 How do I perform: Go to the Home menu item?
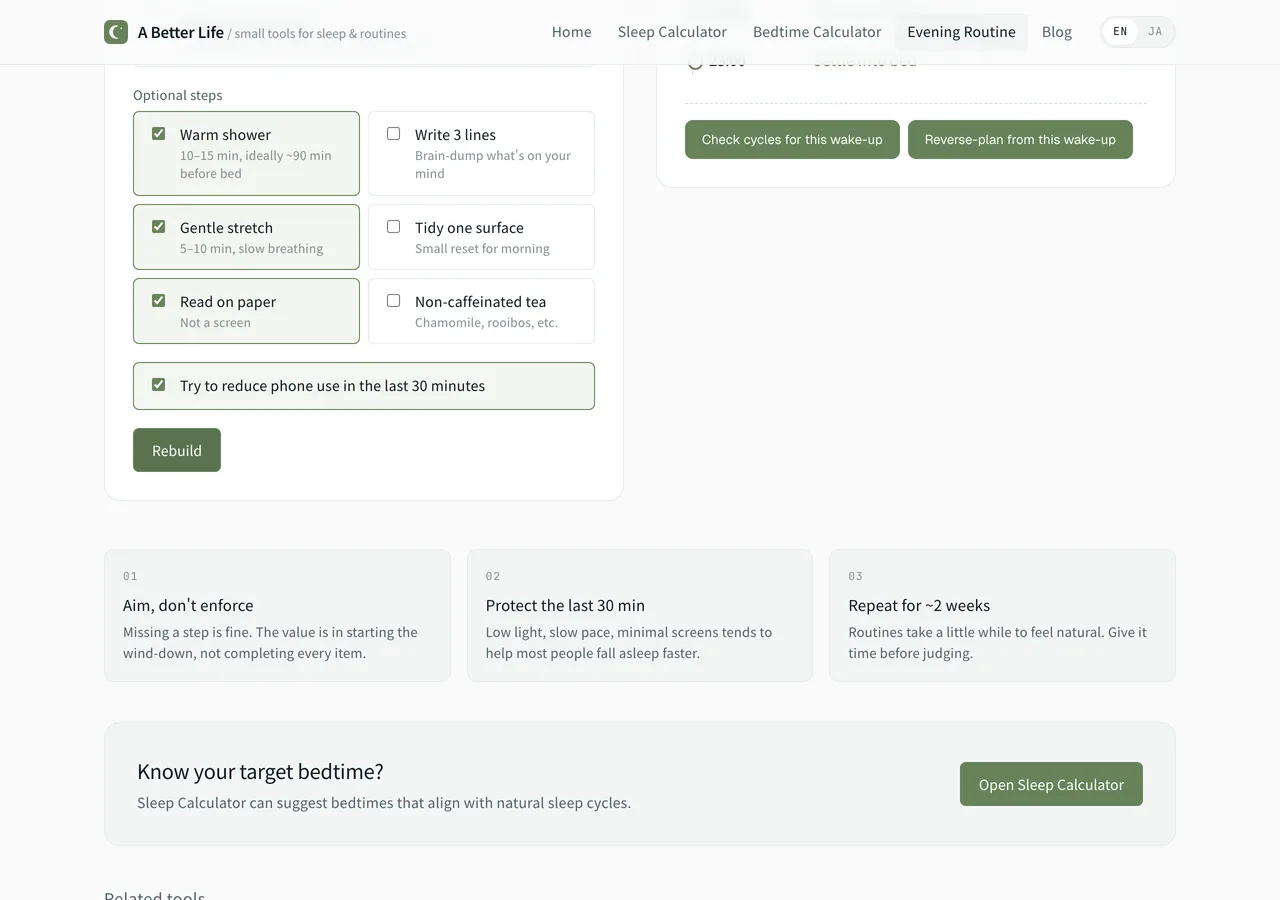(x=571, y=31)
